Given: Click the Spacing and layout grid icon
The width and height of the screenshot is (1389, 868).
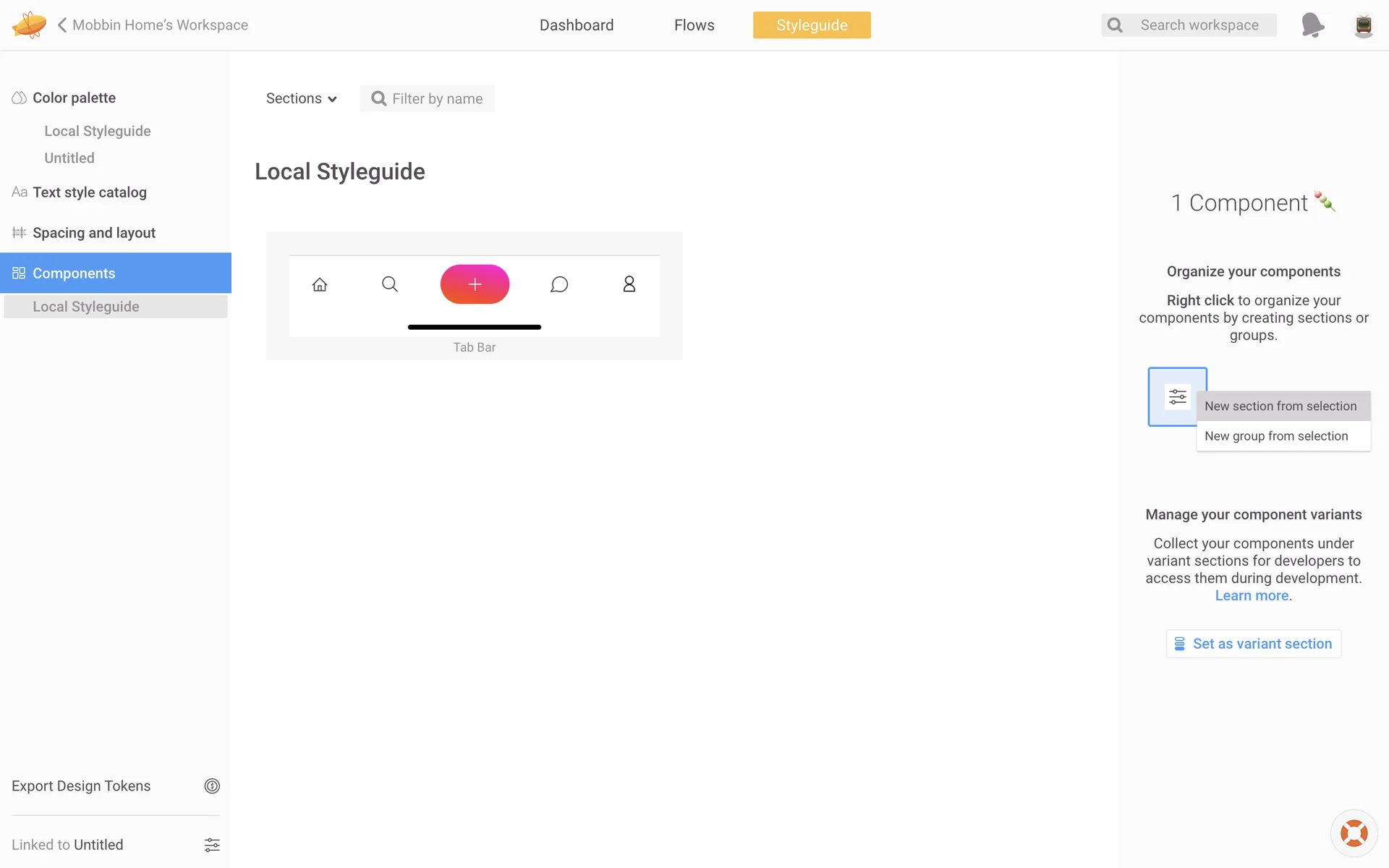Looking at the screenshot, I should 19,232.
